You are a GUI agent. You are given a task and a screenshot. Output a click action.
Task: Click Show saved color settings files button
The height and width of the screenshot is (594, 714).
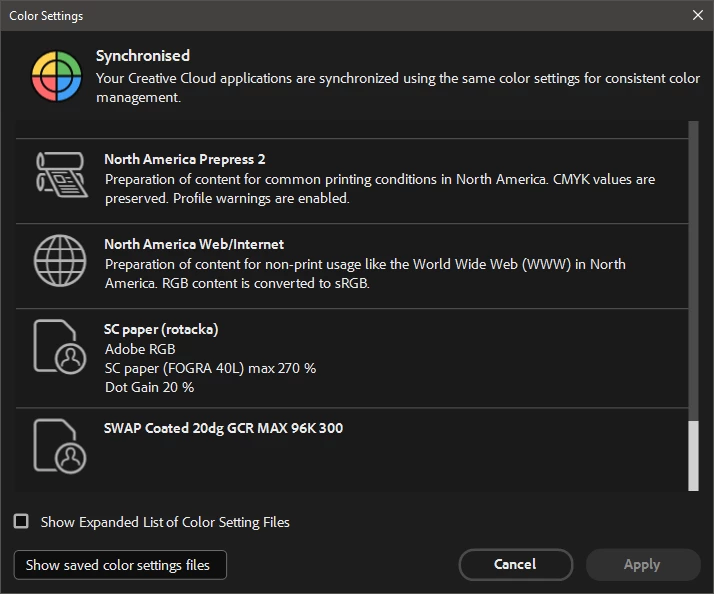(x=120, y=565)
